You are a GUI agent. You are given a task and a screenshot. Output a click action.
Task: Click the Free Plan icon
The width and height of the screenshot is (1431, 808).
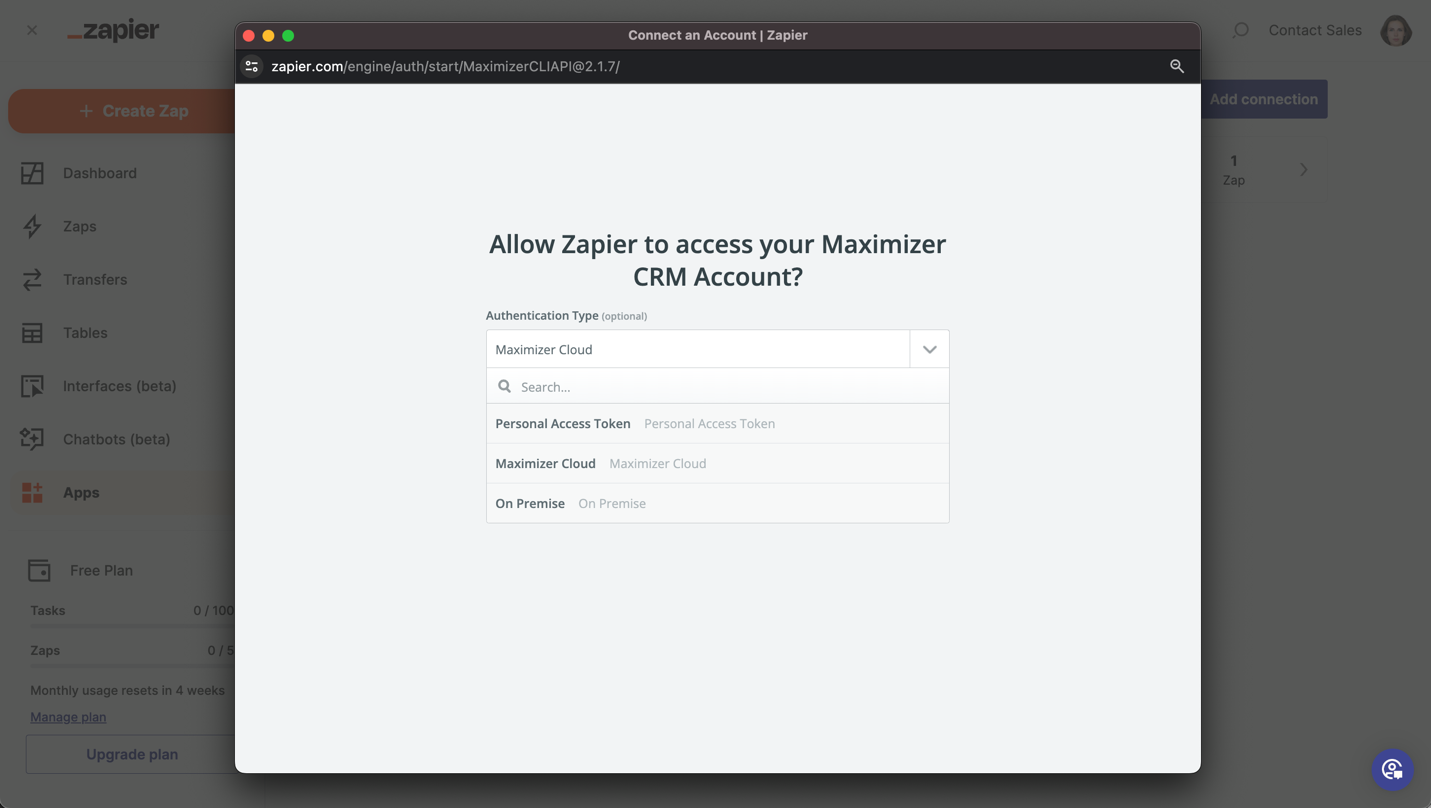38,569
